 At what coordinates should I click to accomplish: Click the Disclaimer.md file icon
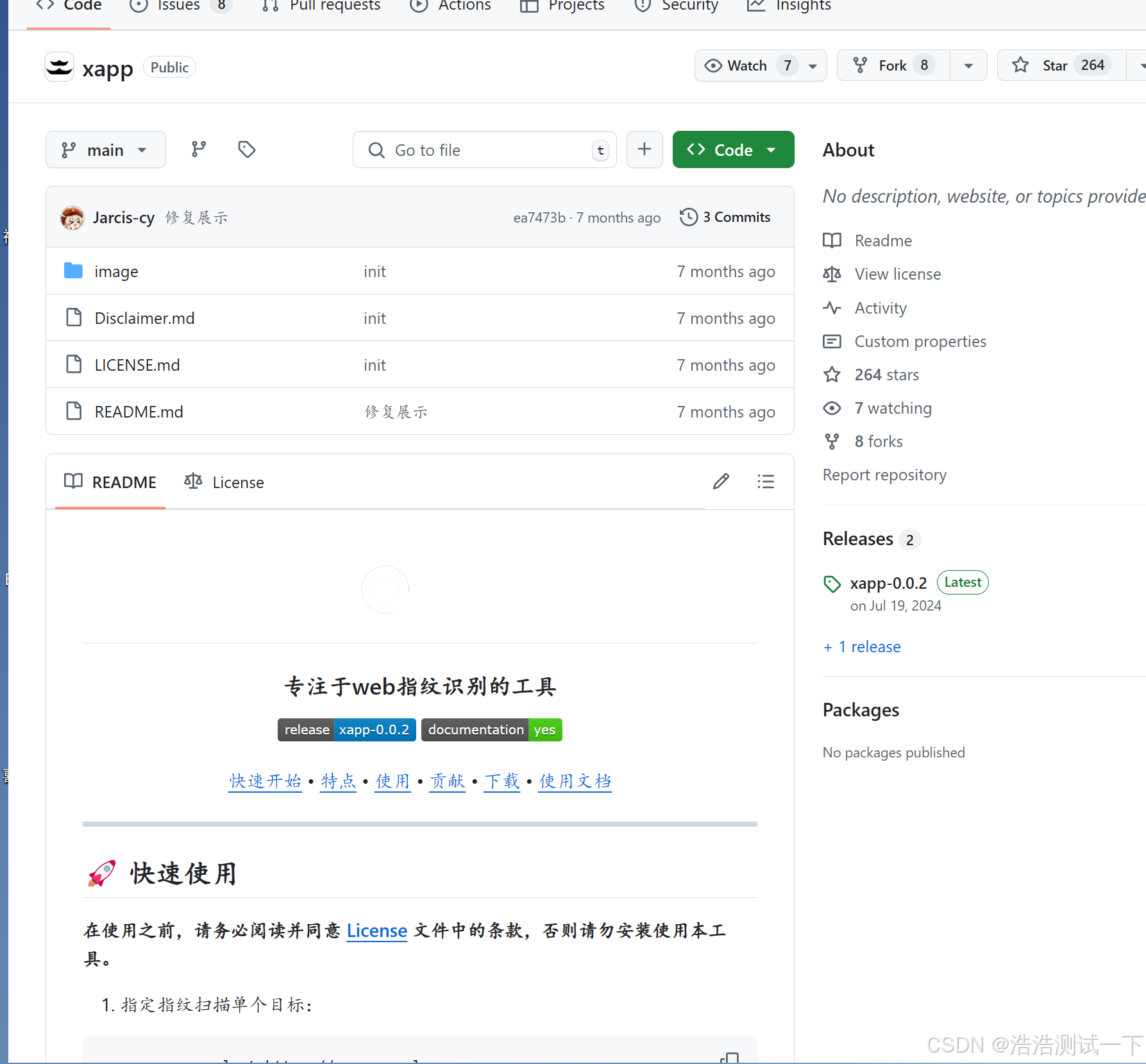74,317
